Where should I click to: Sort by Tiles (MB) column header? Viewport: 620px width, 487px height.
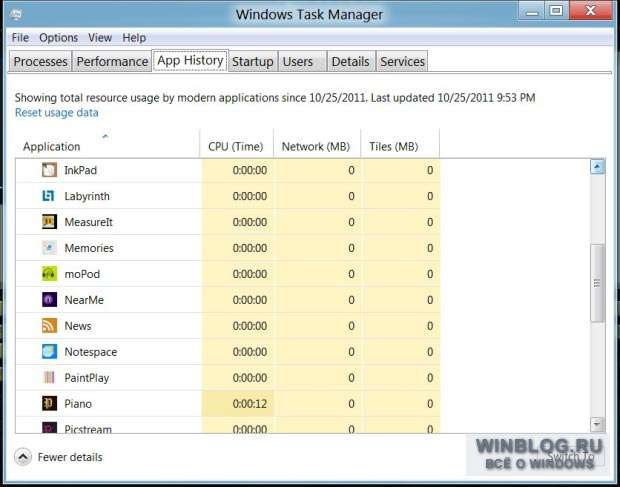(x=400, y=143)
